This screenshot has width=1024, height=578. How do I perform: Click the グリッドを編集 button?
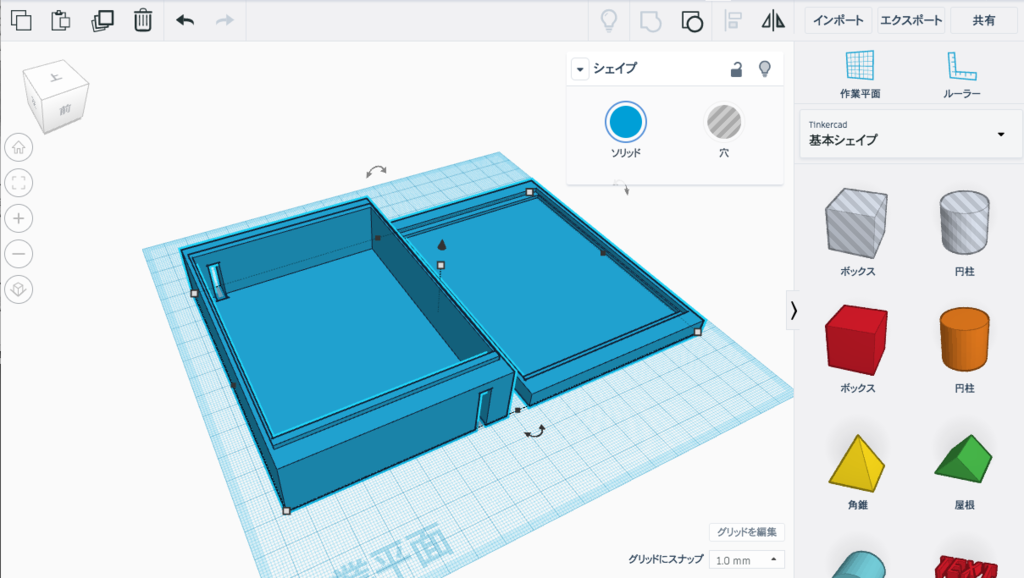click(x=746, y=532)
